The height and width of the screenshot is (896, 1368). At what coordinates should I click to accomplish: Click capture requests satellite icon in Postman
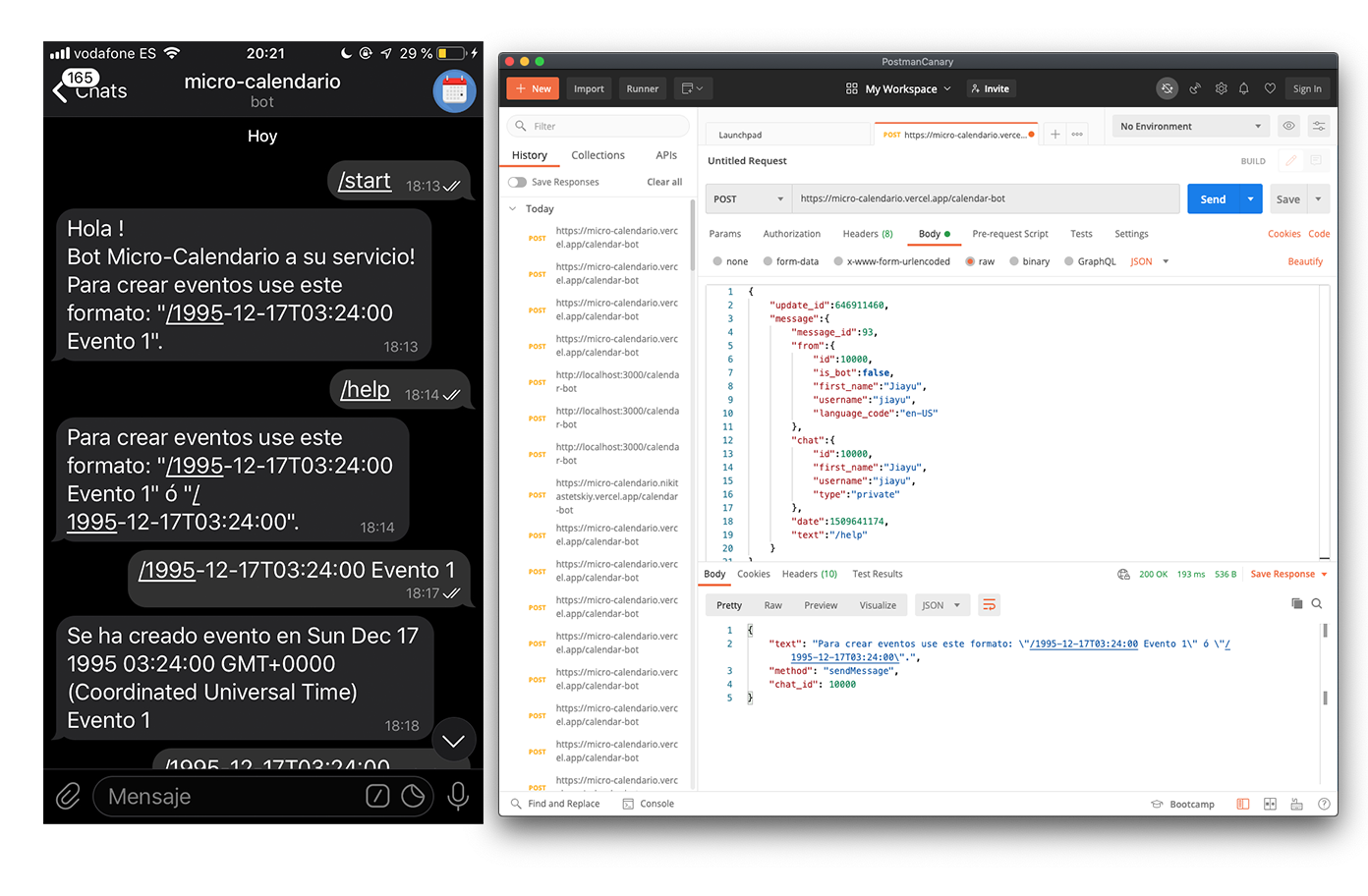coord(1195,88)
